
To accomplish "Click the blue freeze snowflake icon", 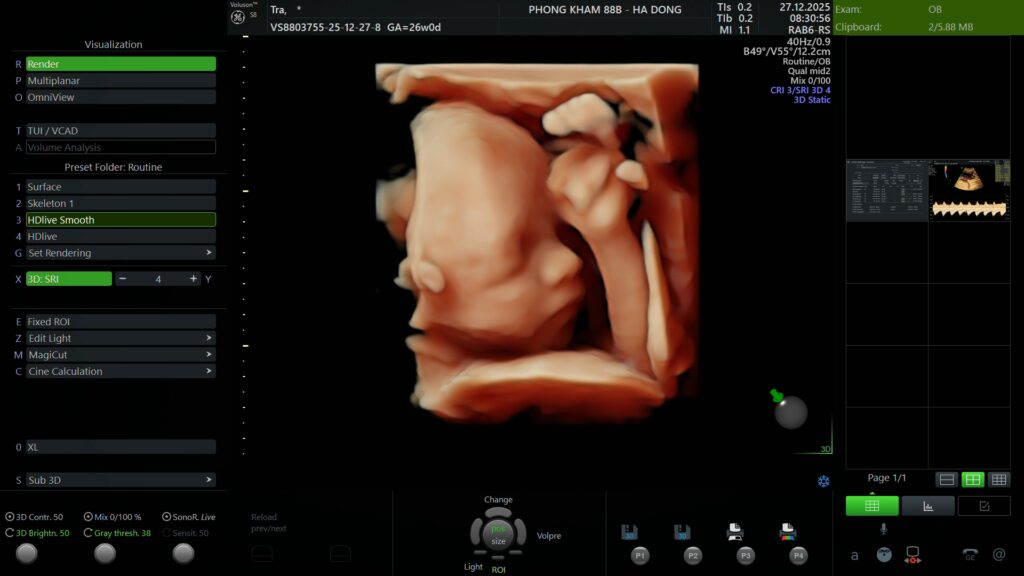I will [x=824, y=481].
